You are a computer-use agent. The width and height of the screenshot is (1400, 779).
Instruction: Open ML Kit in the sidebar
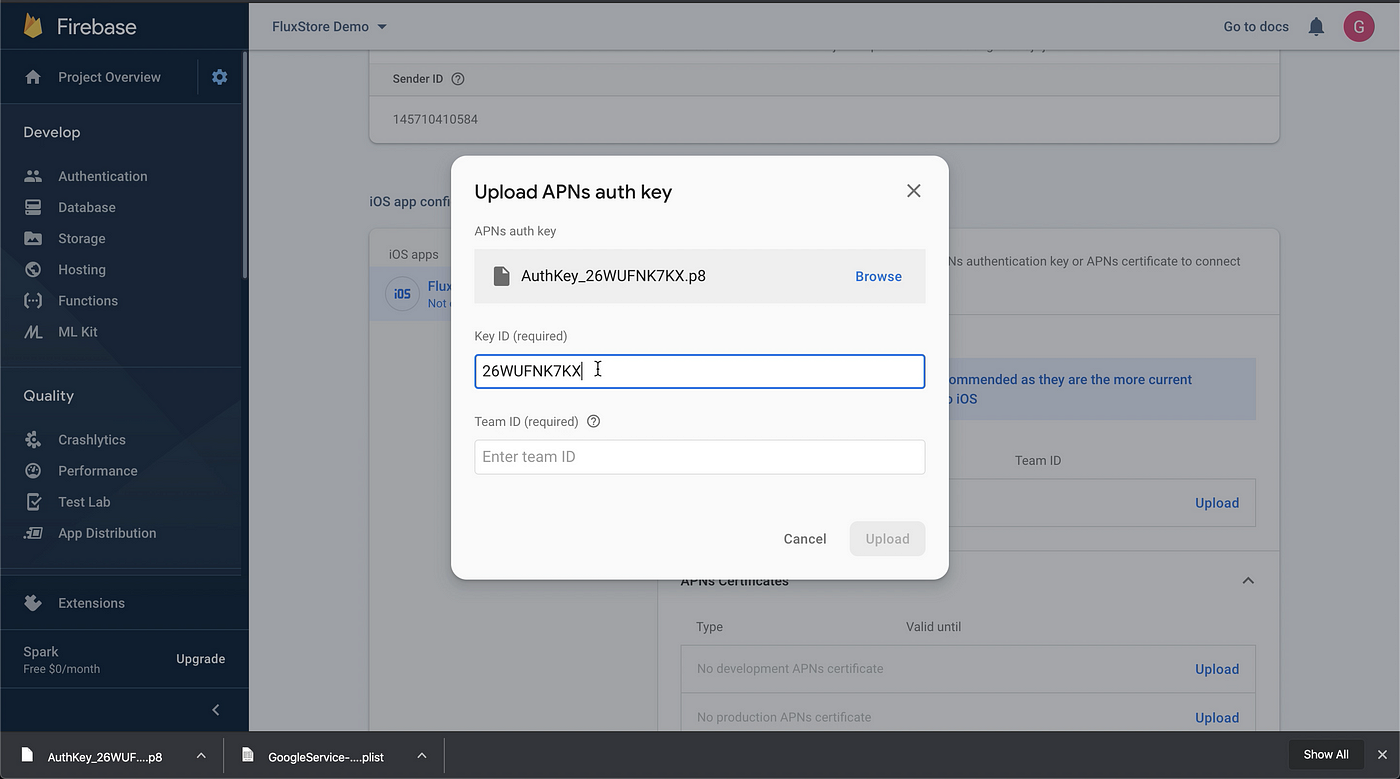pyautogui.click(x=78, y=332)
